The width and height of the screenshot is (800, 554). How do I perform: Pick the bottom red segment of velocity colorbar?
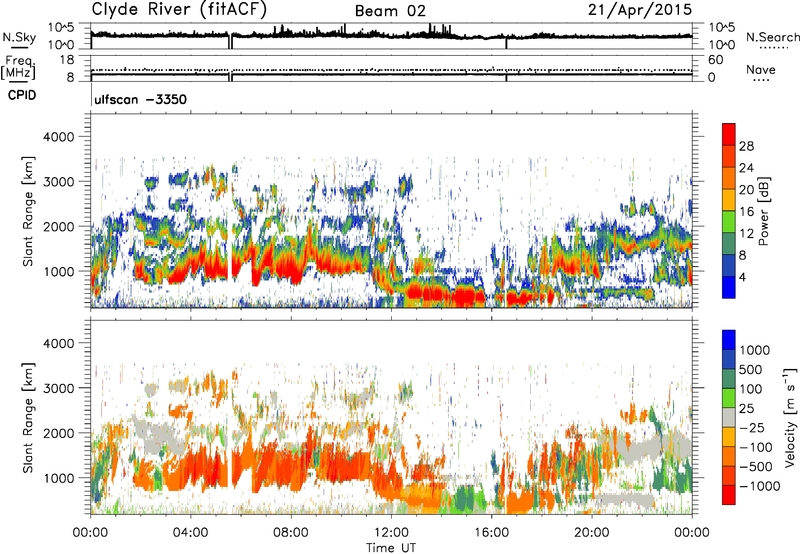729,495
